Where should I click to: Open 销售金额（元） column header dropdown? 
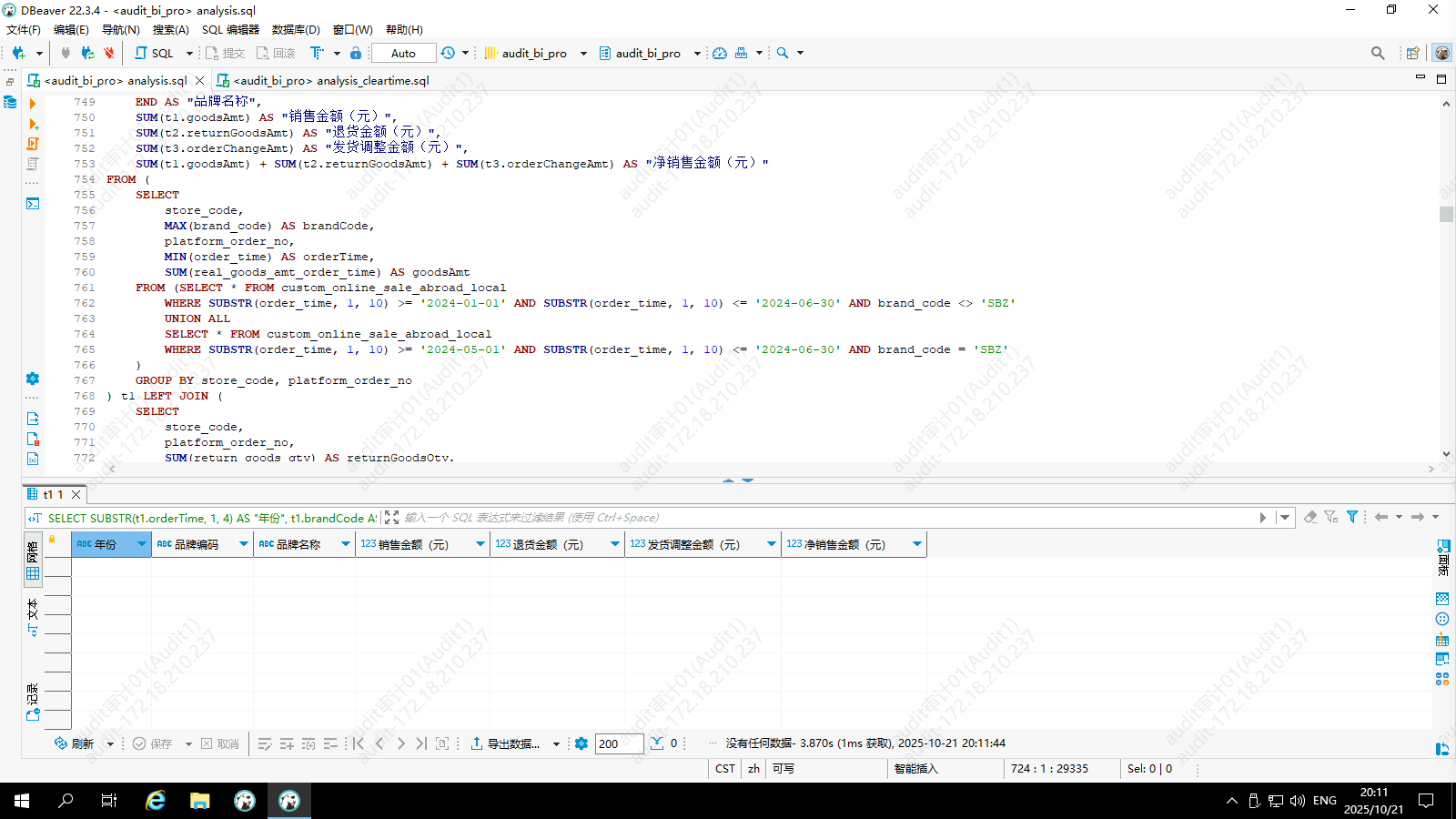pos(480,544)
